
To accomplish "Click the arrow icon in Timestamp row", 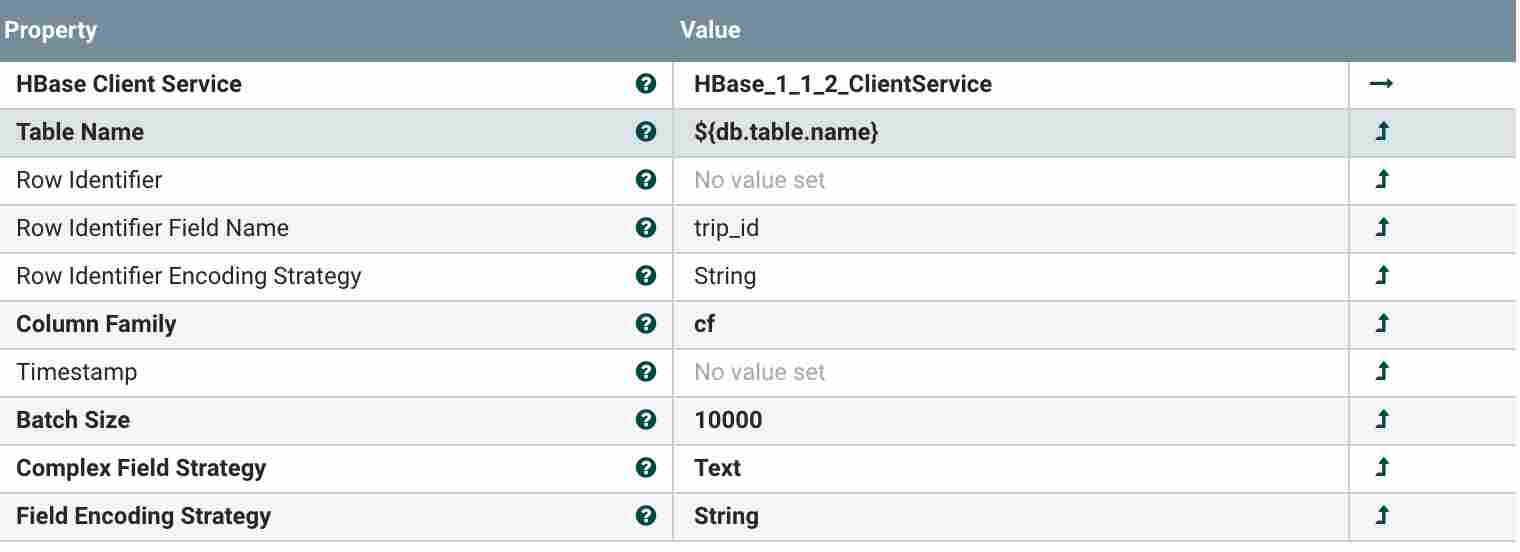I will (1382, 372).
